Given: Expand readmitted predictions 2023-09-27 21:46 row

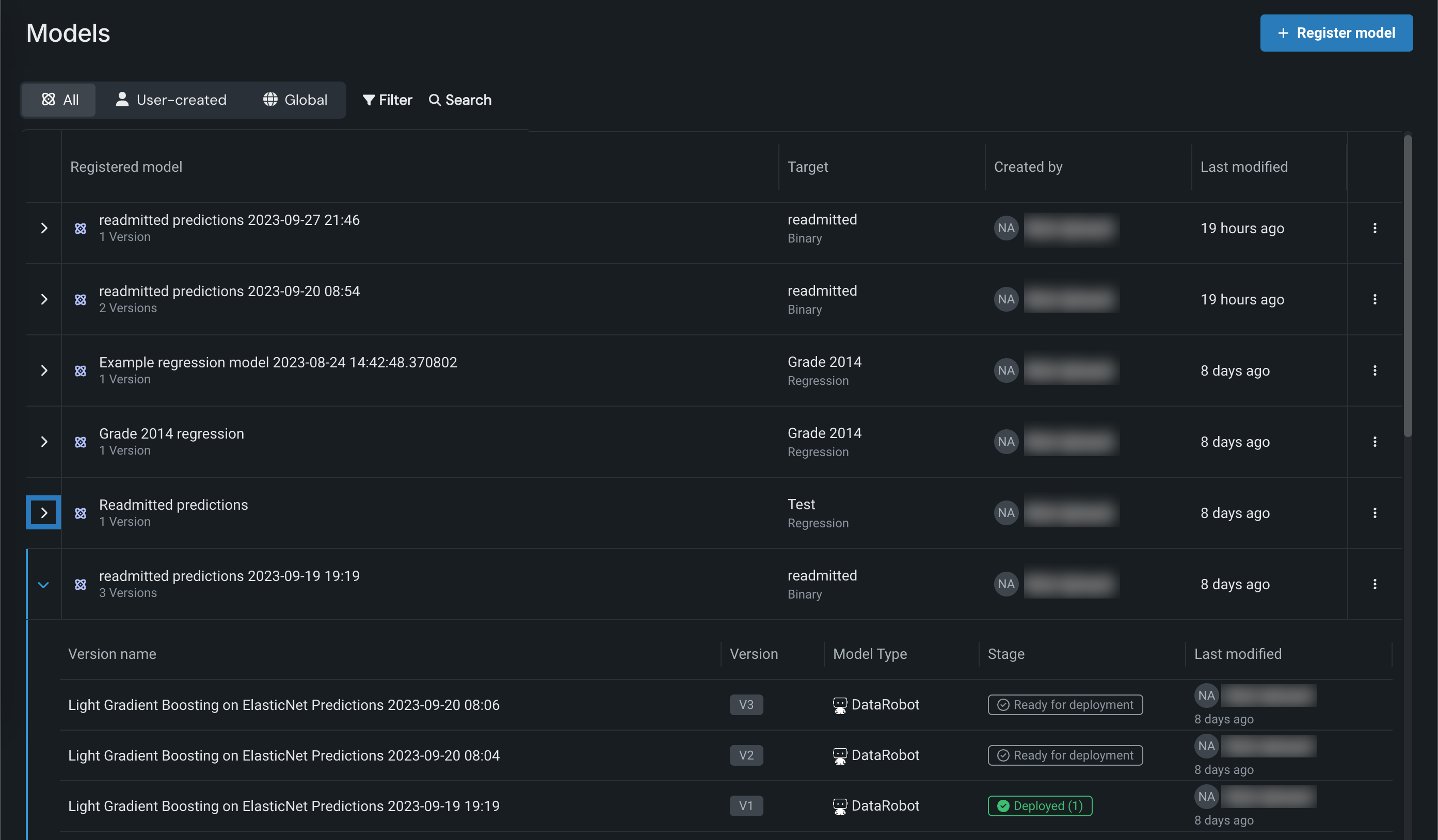Looking at the screenshot, I should point(44,228).
